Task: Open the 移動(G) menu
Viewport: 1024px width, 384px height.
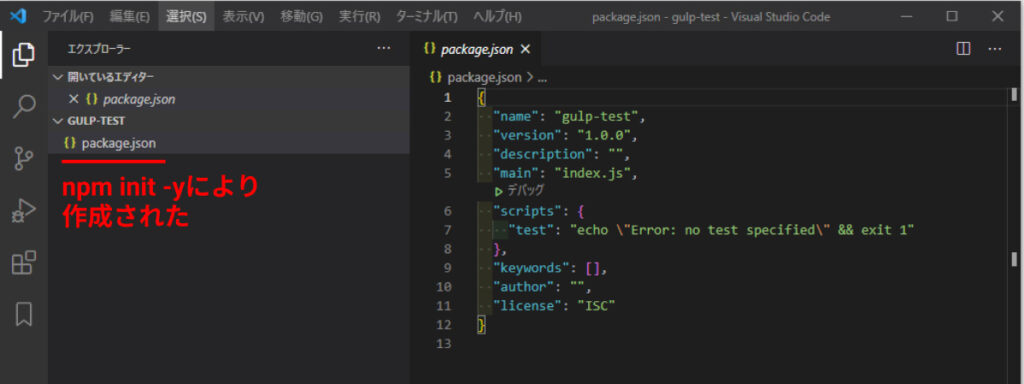Action: click(x=301, y=16)
